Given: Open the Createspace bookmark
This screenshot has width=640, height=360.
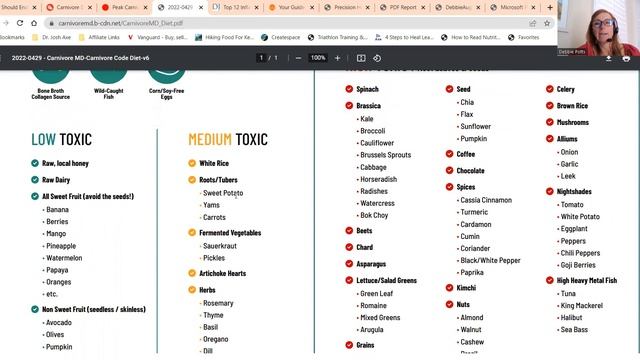Looking at the screenshot, I should click(280, 37).
